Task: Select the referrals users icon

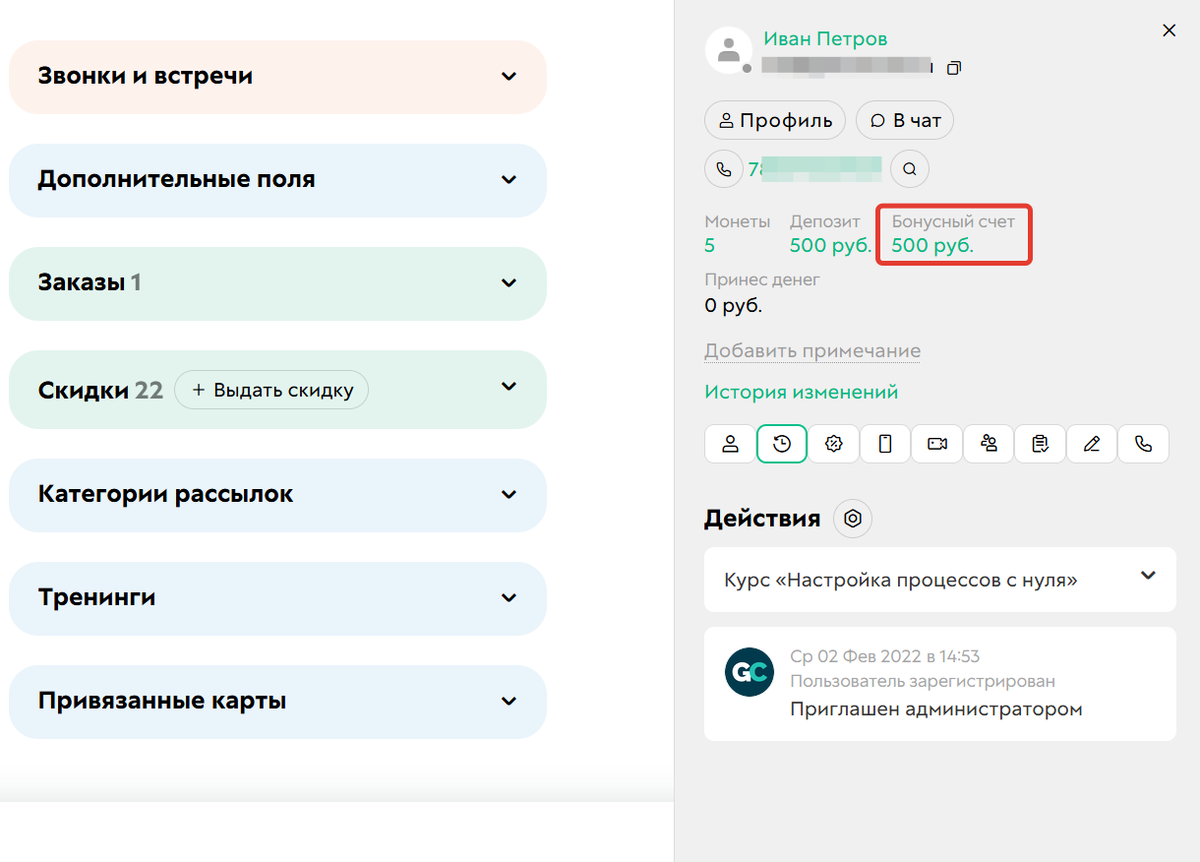Action: 989,443
